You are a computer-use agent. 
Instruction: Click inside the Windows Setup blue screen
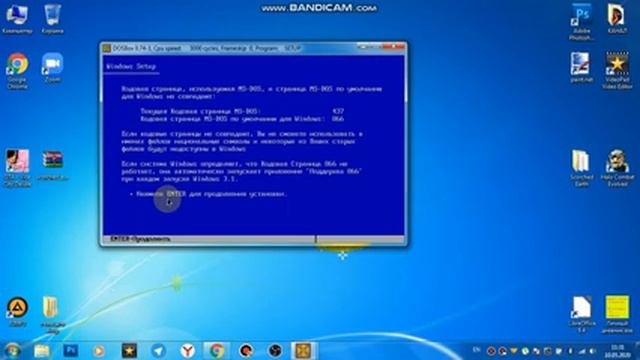pyautogui.click(x=253, y=145)
